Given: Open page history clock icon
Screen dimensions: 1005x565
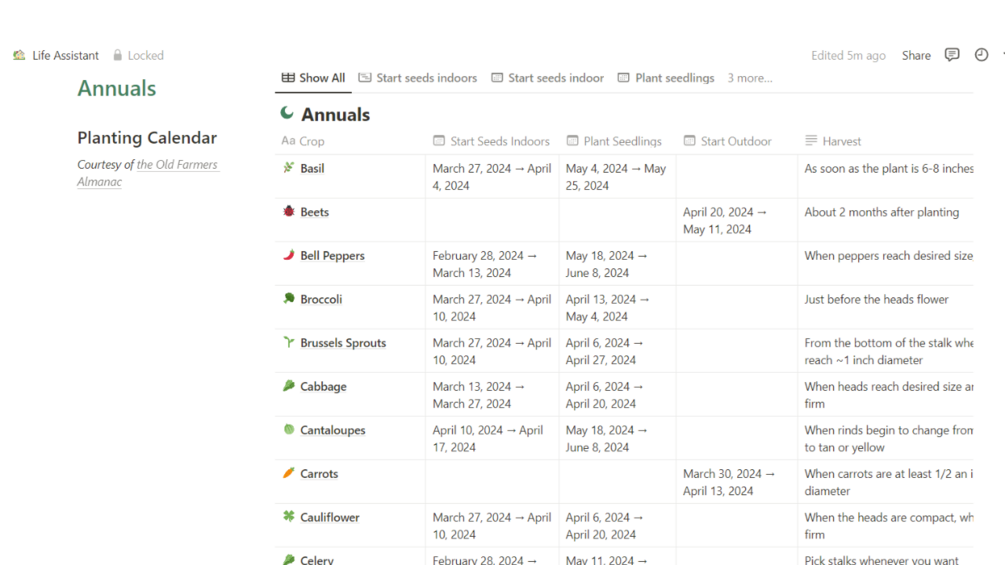Looking at the screenshot, I should click(x=981, y=55).
